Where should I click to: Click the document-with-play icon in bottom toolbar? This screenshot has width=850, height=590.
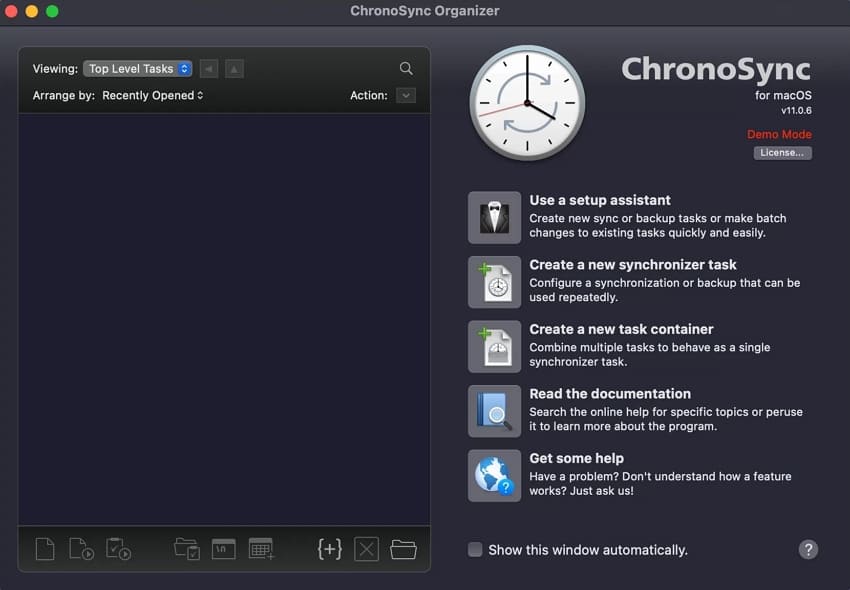tap(81, 549)
